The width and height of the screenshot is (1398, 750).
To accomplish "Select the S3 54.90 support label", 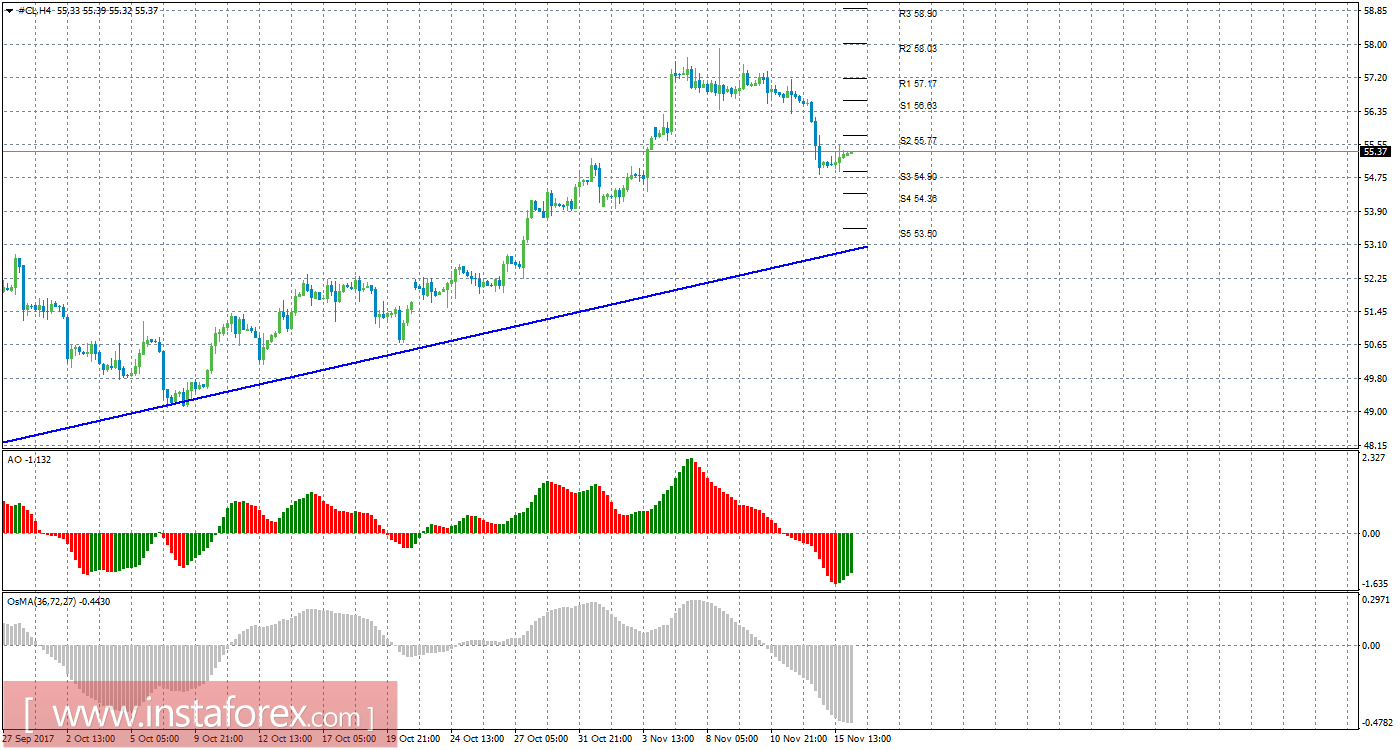I will 917,176.
